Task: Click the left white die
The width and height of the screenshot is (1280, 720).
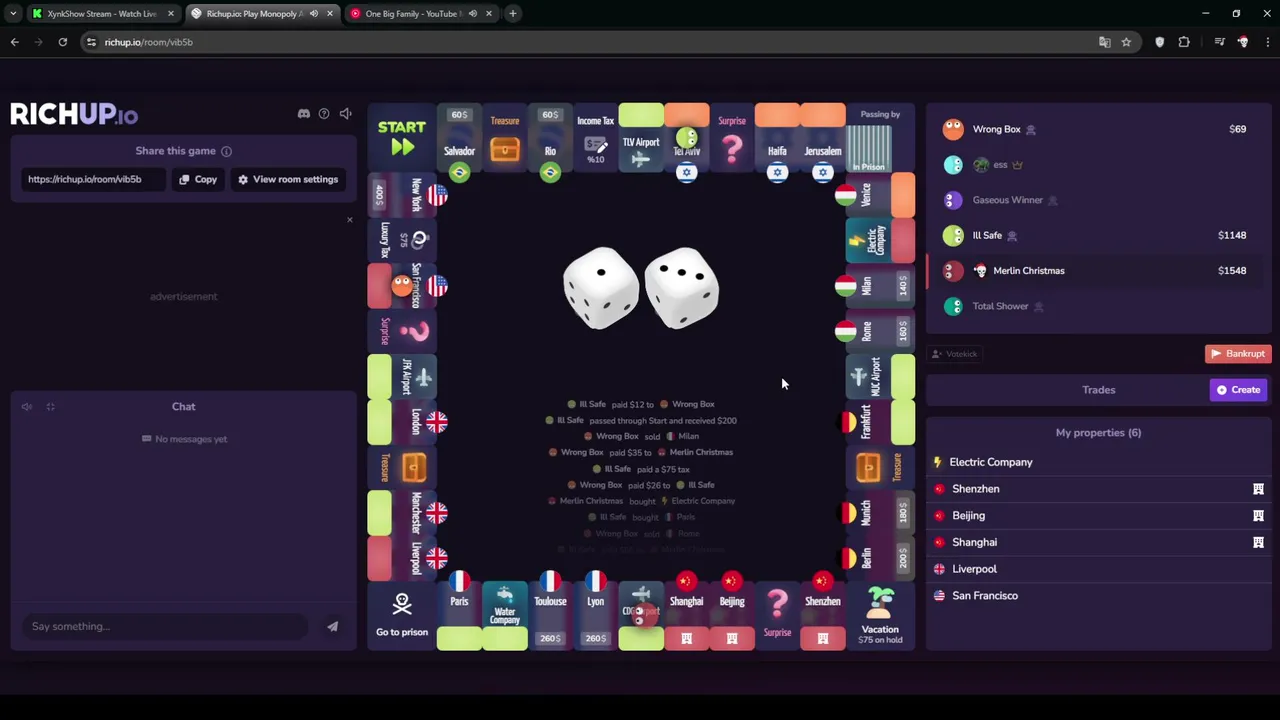Action: (x=601, y=287)
